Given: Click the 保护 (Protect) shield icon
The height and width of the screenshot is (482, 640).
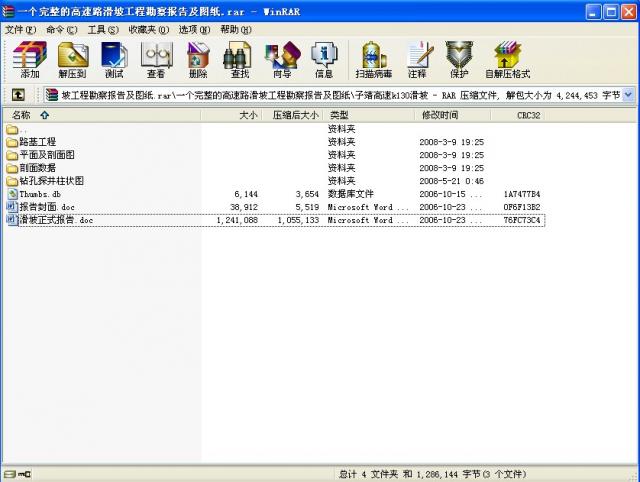Looking at the screenshot, I should 458,58.
